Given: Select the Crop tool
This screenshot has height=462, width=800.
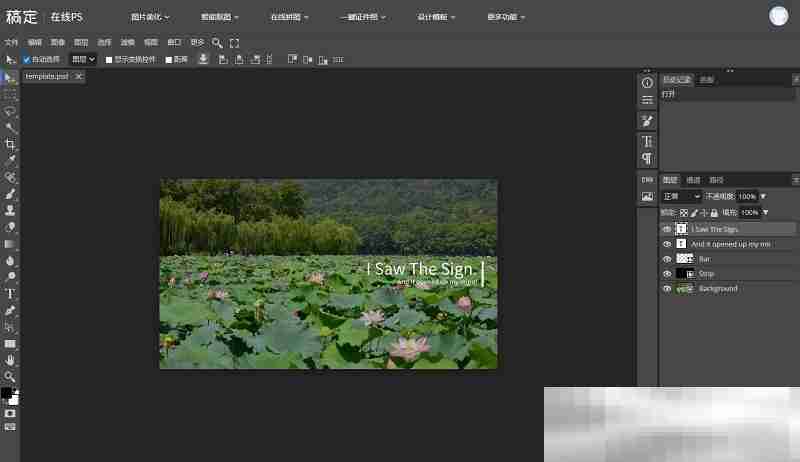Looking at the screenshot, I should pos(9,144).
